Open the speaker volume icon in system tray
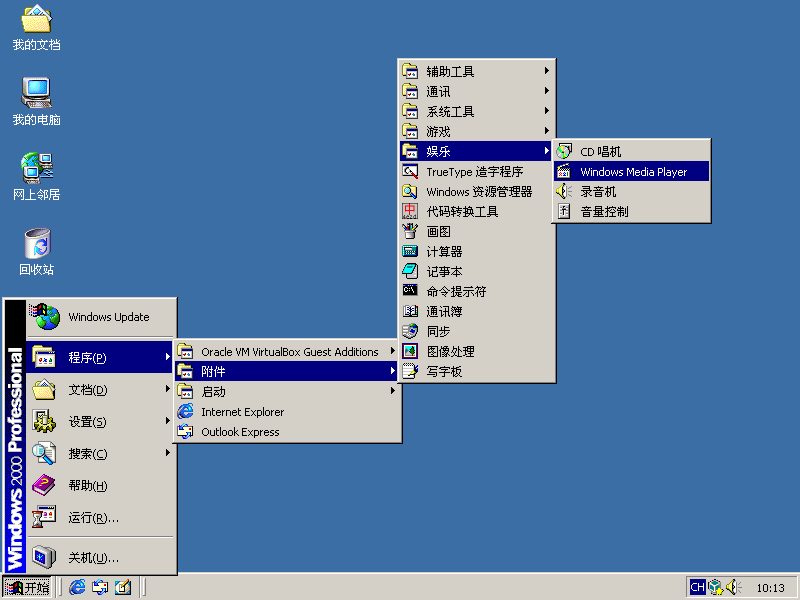This screenshot has width=800, height=600. pos(731,588)
